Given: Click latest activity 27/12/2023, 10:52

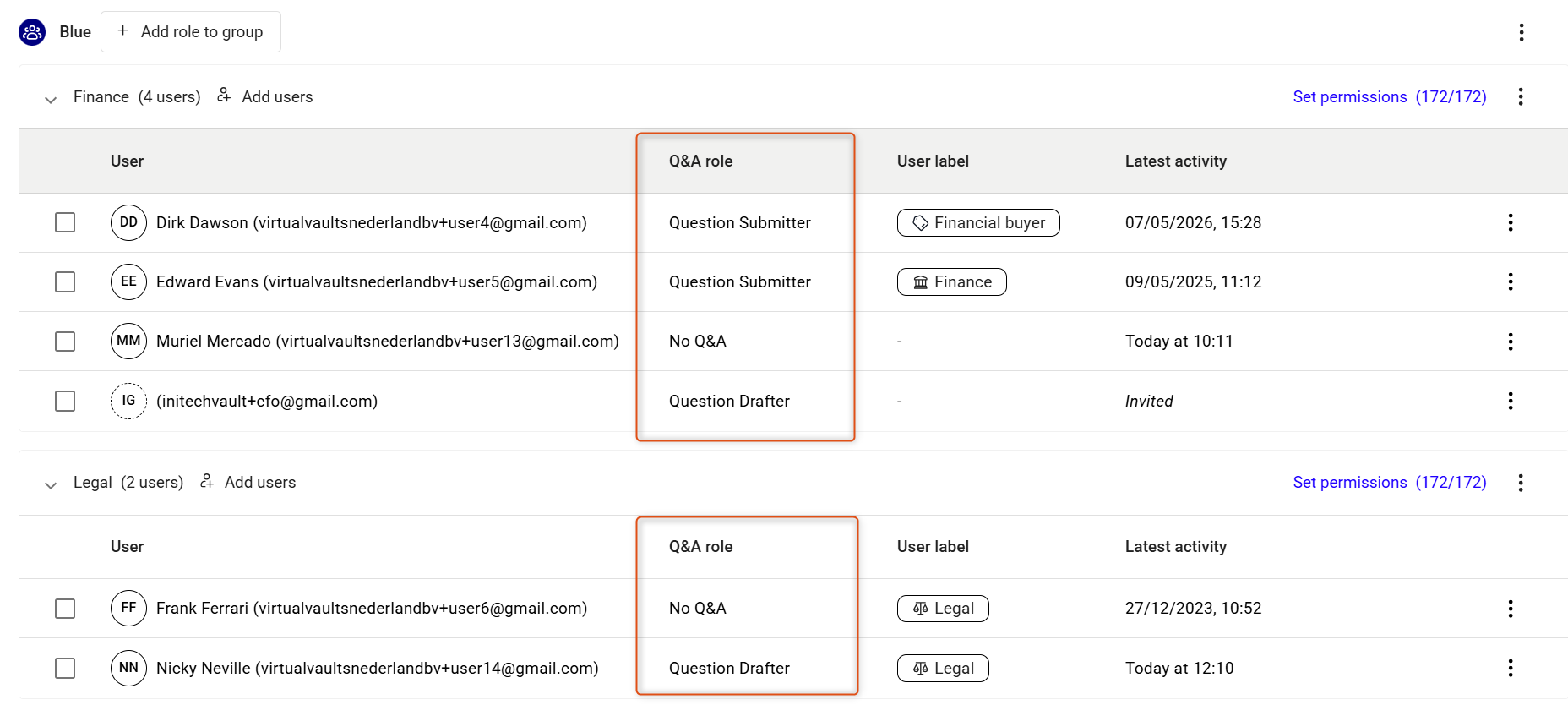Looking at the screenshot, I should click(1193, 608).
